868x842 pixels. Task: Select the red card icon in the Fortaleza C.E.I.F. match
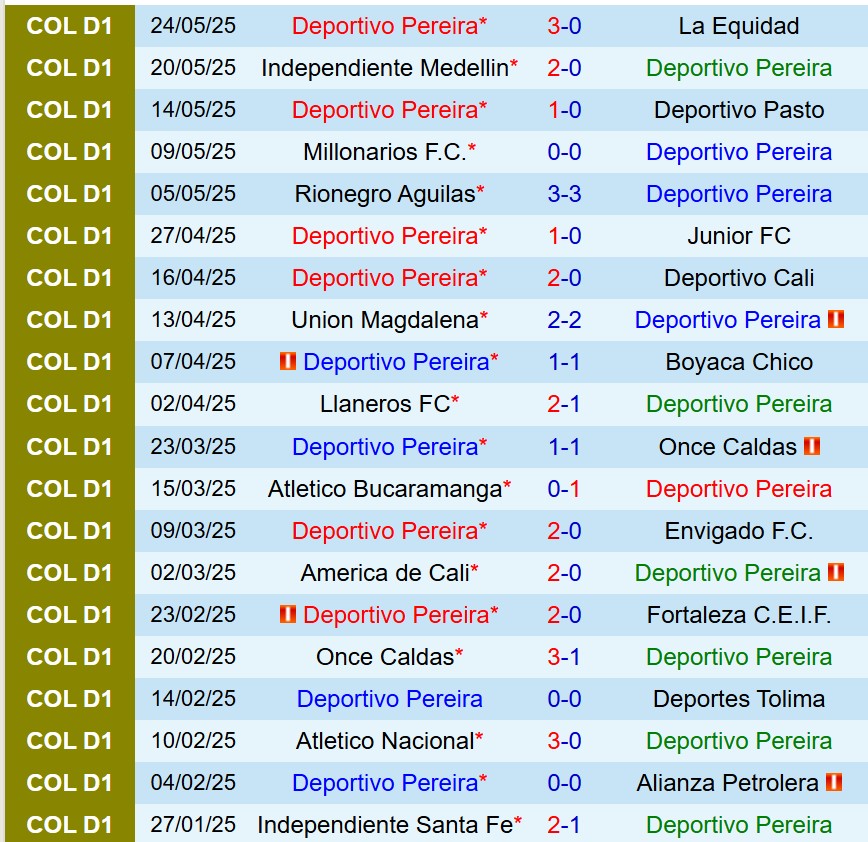coord(288,614)
